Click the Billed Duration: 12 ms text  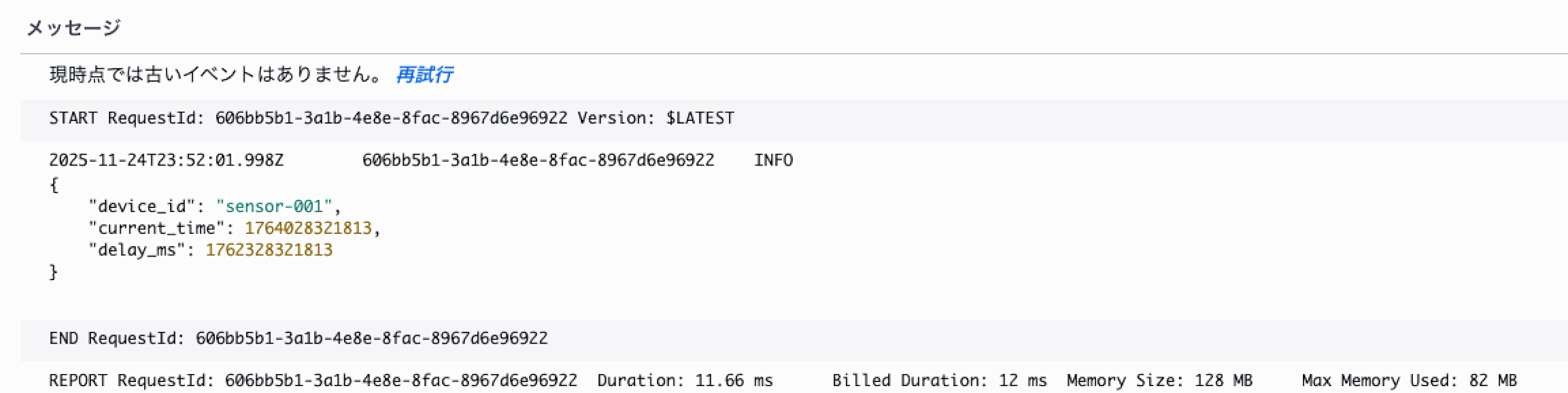(939, 381)
